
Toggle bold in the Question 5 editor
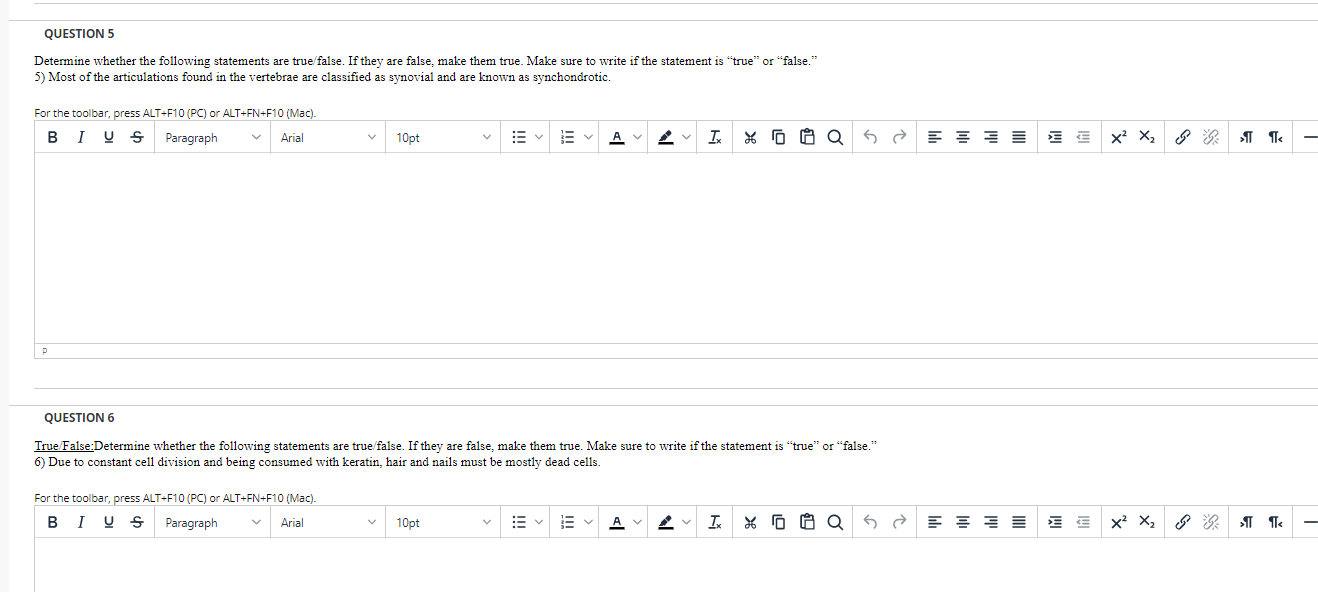(x=52, y=138)
